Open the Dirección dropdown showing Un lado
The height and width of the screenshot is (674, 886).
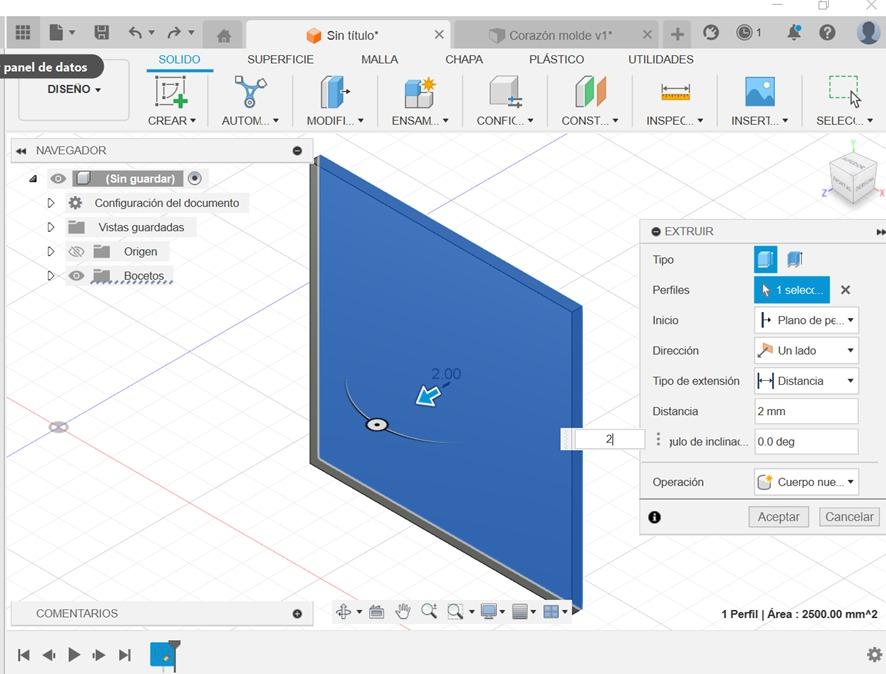point(806,351)
